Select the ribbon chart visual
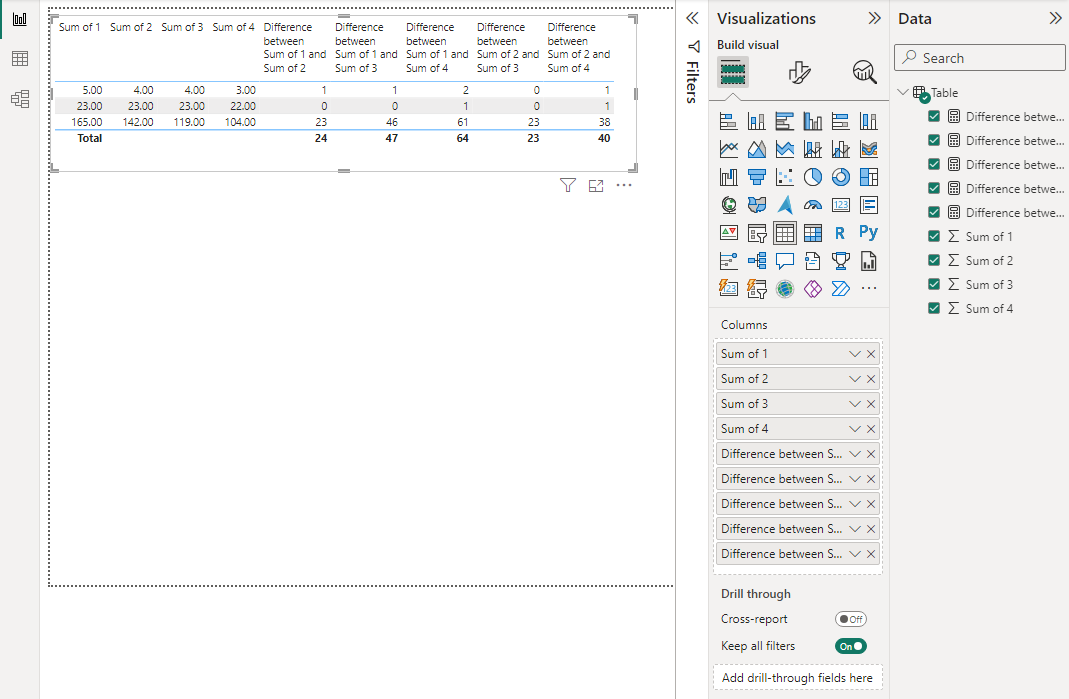Screen dimensions: 1069x699 [869, 149]
